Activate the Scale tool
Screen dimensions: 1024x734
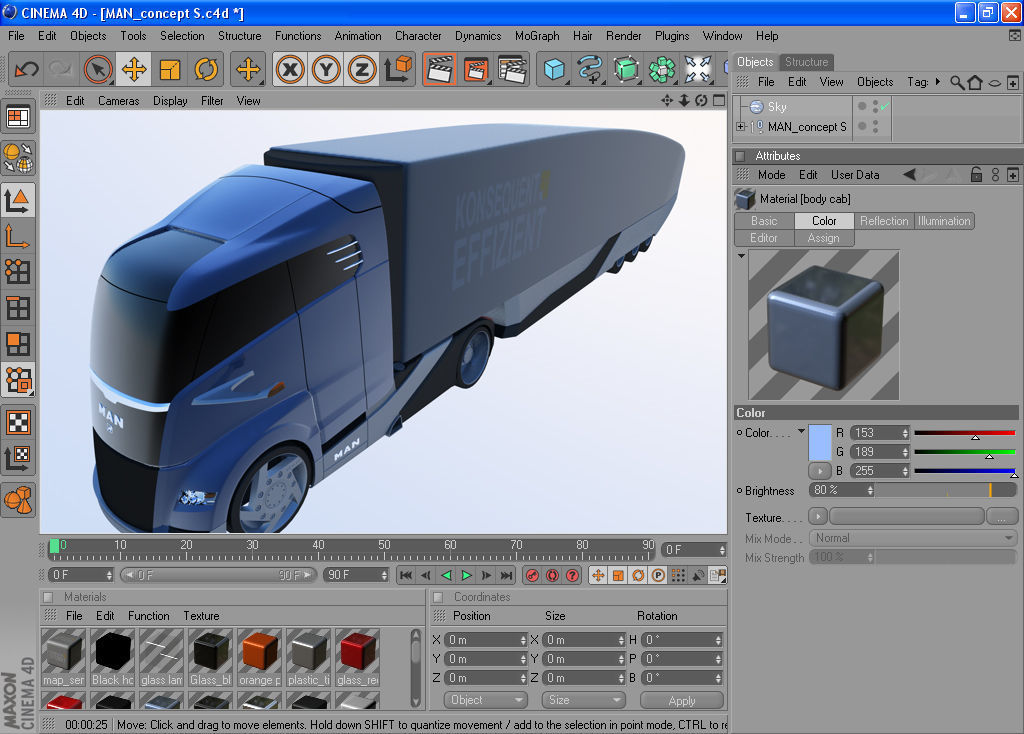[x=170, y=69]
